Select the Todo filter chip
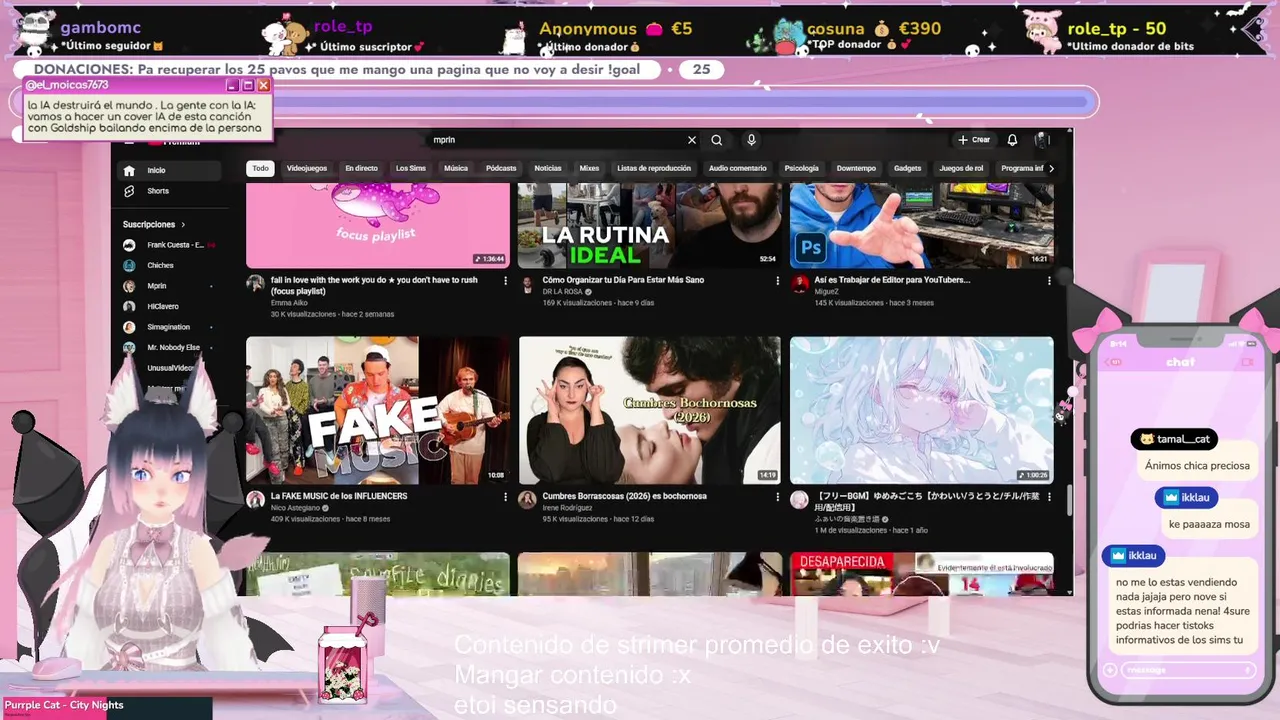The image size is (1280, 720). 260,169
